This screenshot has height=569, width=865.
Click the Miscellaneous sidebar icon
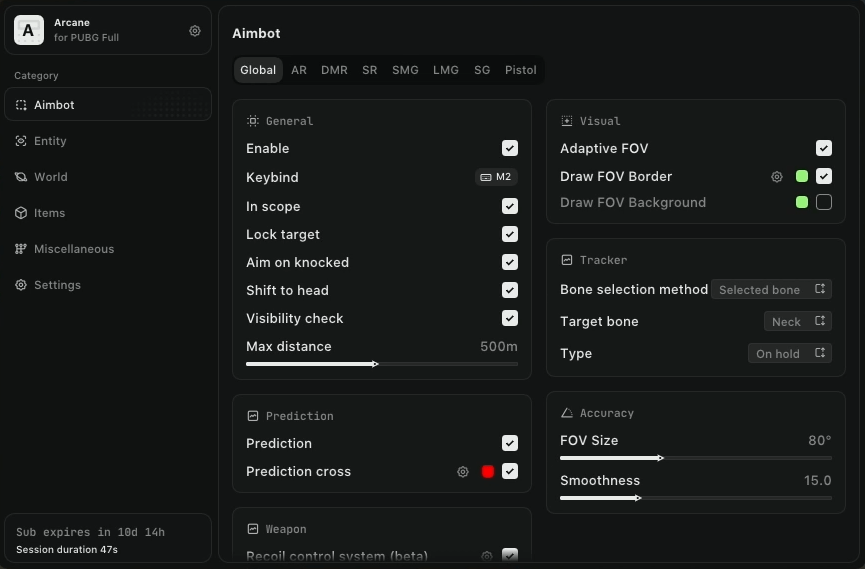point(21,249)
